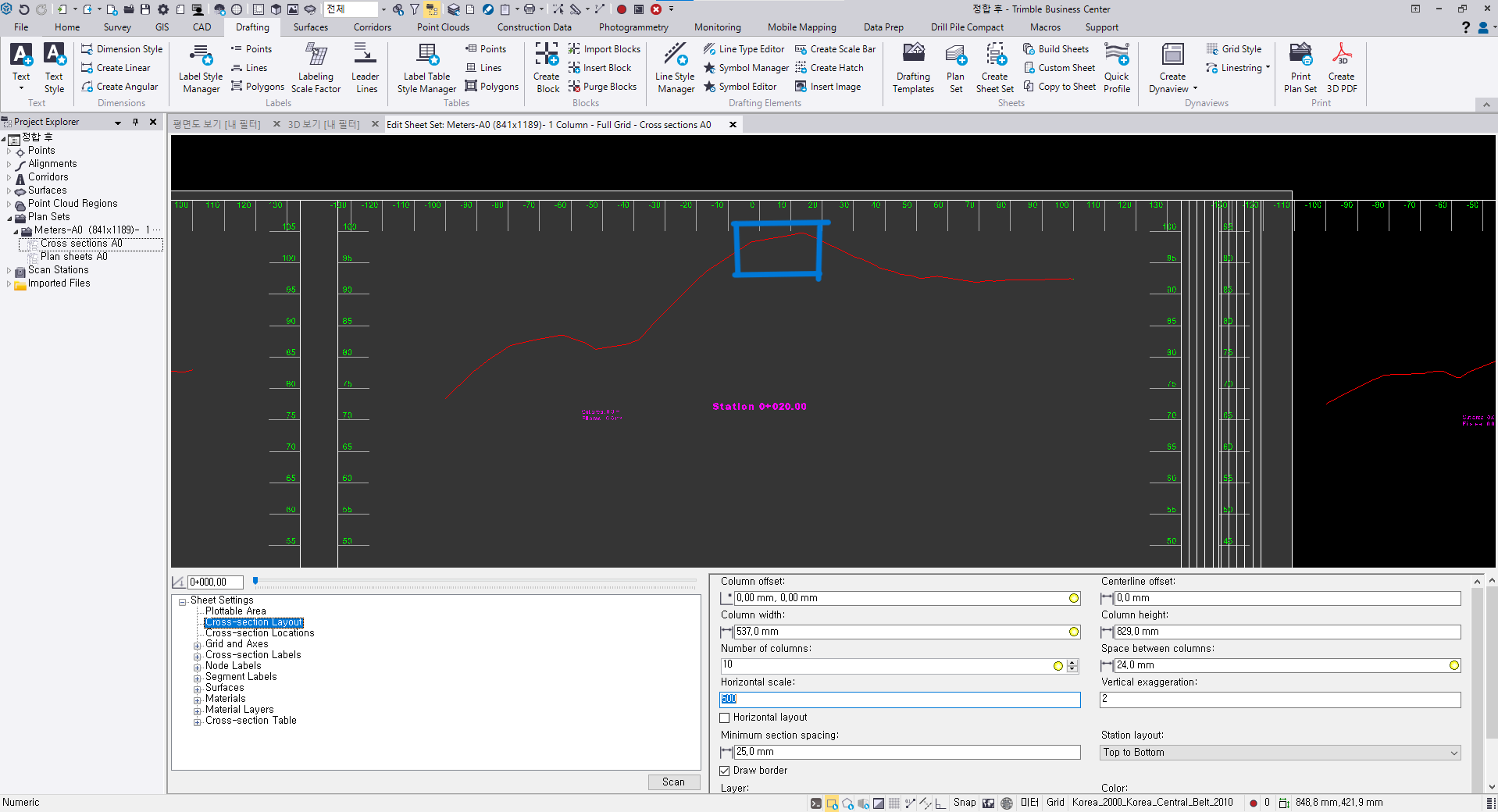Click the Column width input field
Image resolution: width=1498 pixels, height=812 pixels.
click(x=898, y=632)
